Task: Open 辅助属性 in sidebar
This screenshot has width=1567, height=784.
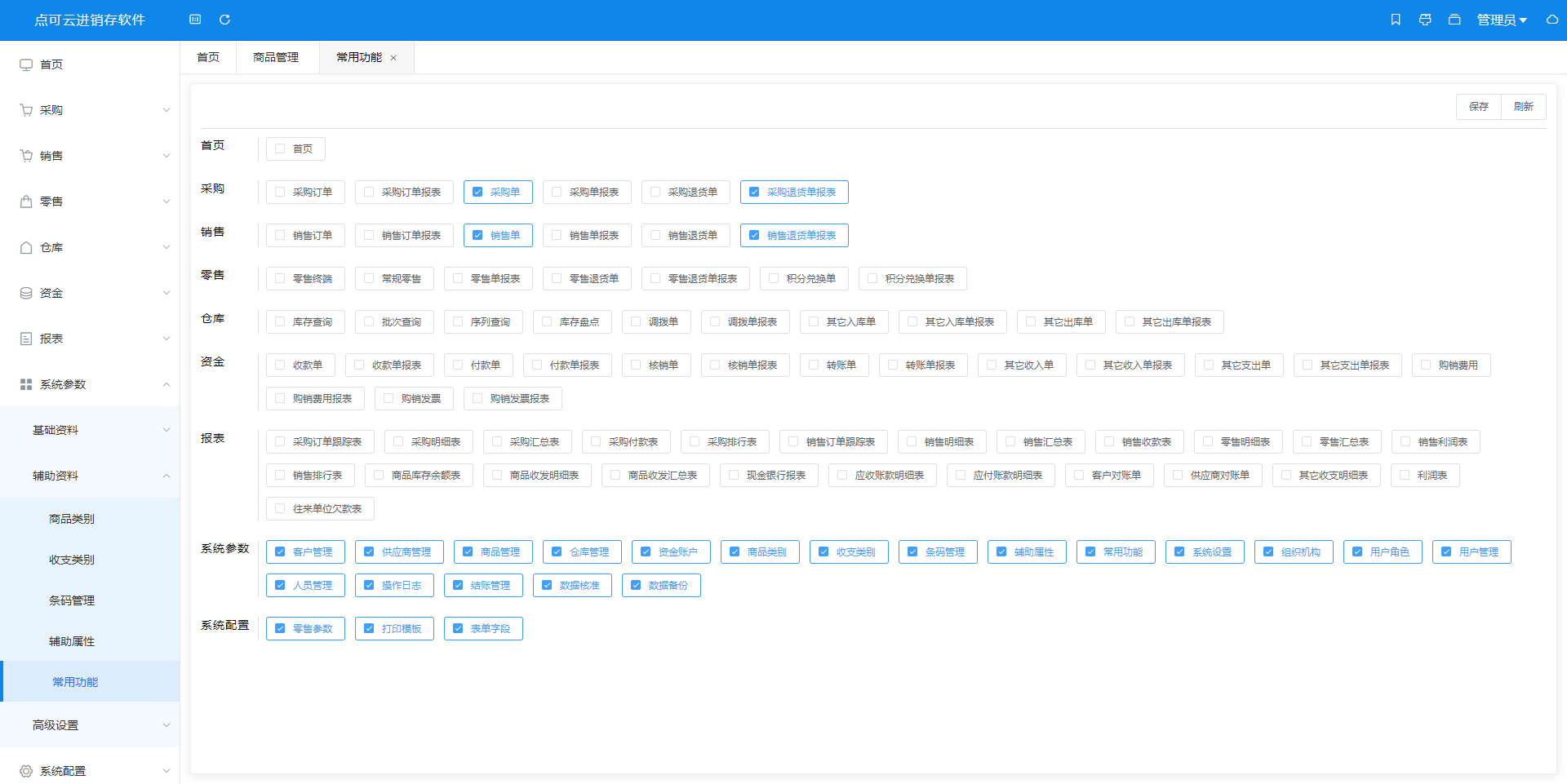Action: click(x=90, y=641)
